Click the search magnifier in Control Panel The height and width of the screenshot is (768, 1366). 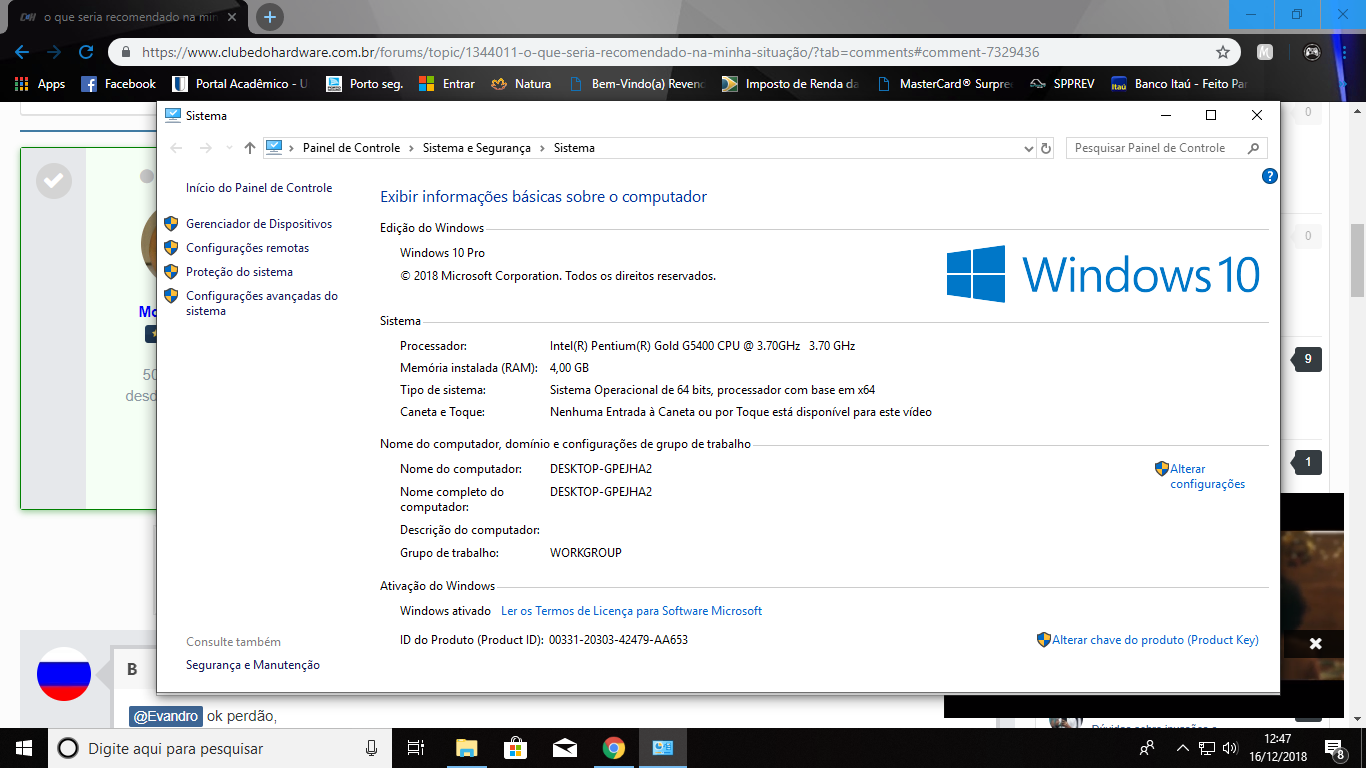coord(1254,148)
